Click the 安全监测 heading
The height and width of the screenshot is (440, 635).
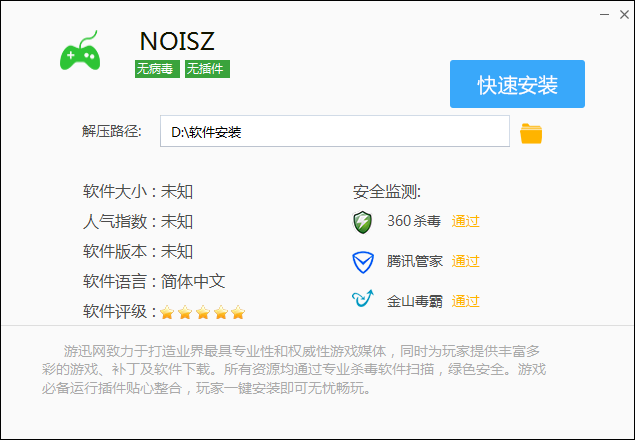point(387,192)
